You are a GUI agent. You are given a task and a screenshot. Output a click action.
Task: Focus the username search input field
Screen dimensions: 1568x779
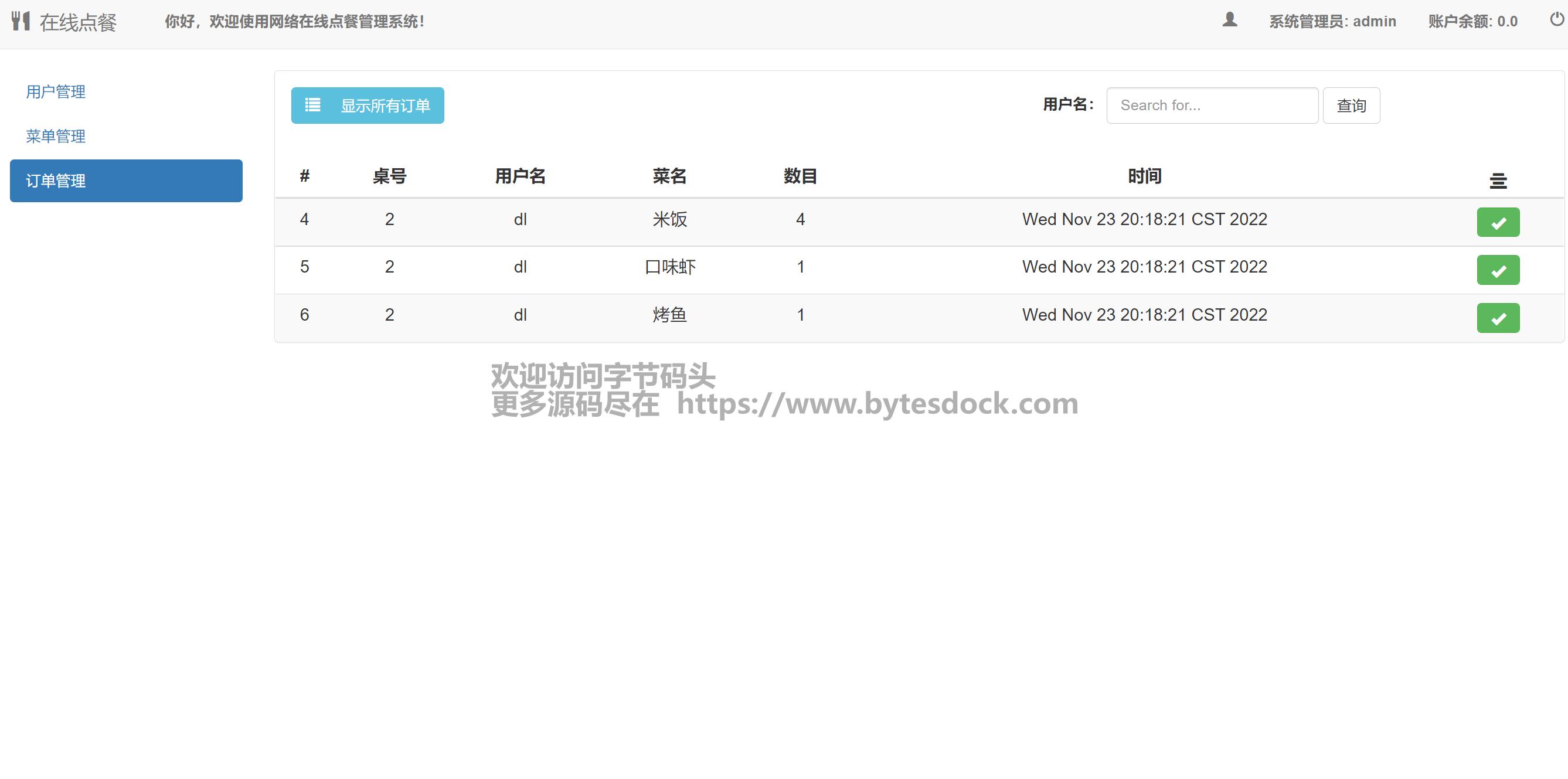tap(1212, 106)
